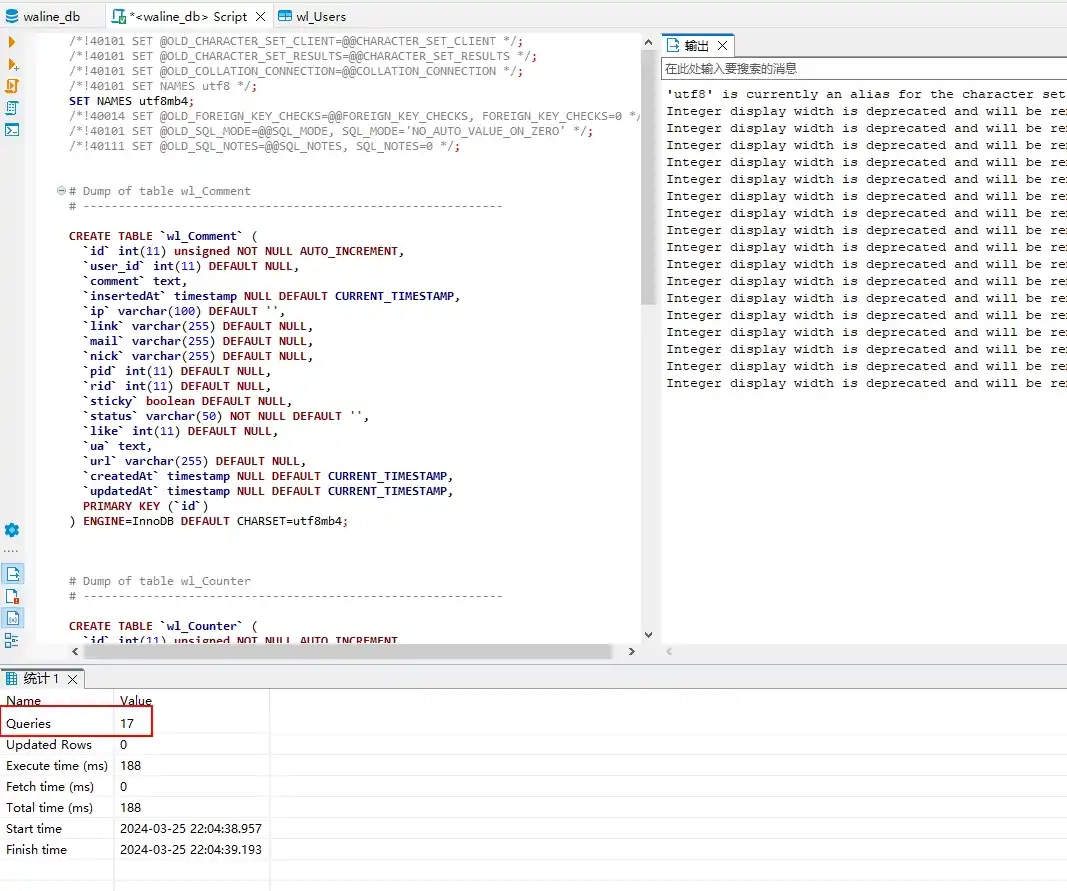This screenshot has height=891, width=1067.
Task: Click output panel horizontal scroll left arrow
Action: tap(669, 651)
